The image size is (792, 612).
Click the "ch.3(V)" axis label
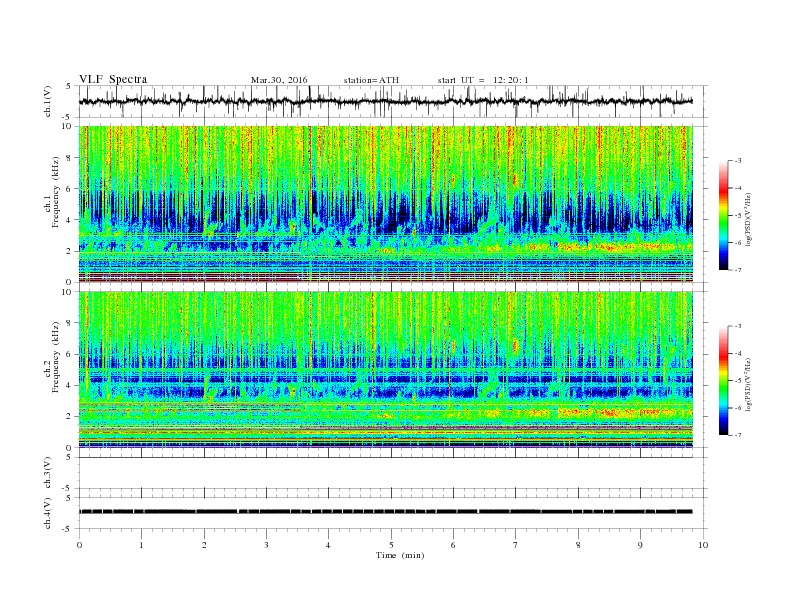pos(48,473)
